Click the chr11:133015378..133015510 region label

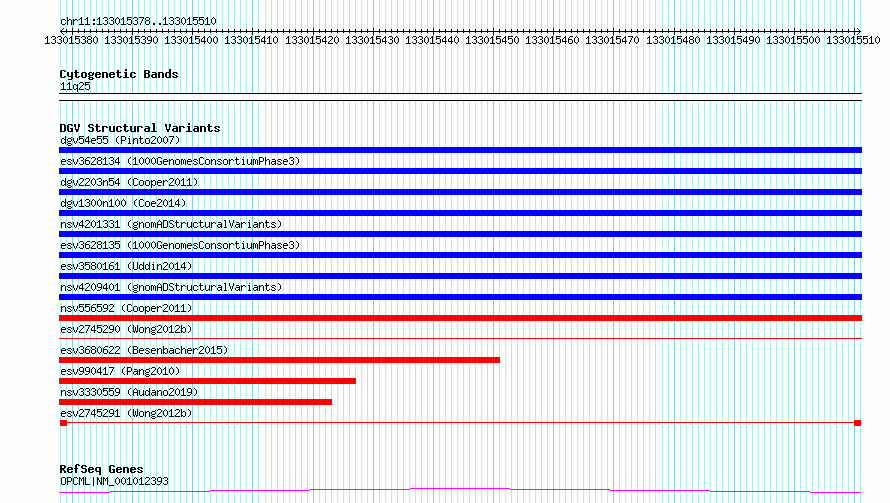pos(138,21)
